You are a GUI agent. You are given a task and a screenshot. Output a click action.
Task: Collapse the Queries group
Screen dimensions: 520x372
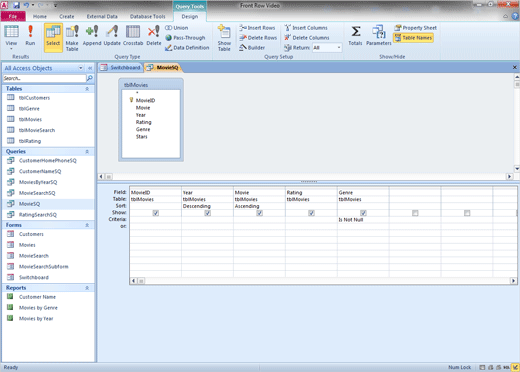[x=87, y=152]
